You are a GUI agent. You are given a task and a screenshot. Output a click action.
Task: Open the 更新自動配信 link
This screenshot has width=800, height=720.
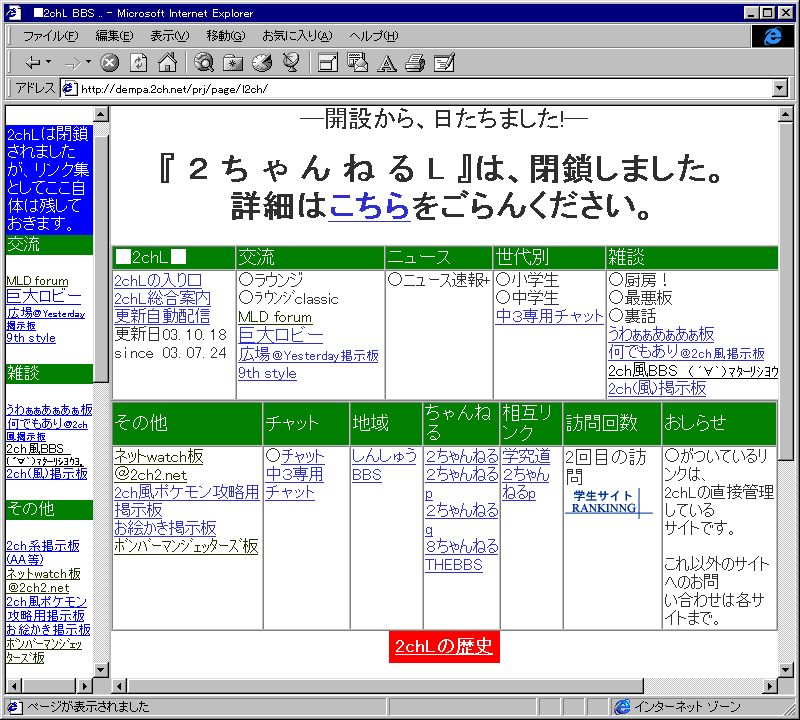(162, 316)
